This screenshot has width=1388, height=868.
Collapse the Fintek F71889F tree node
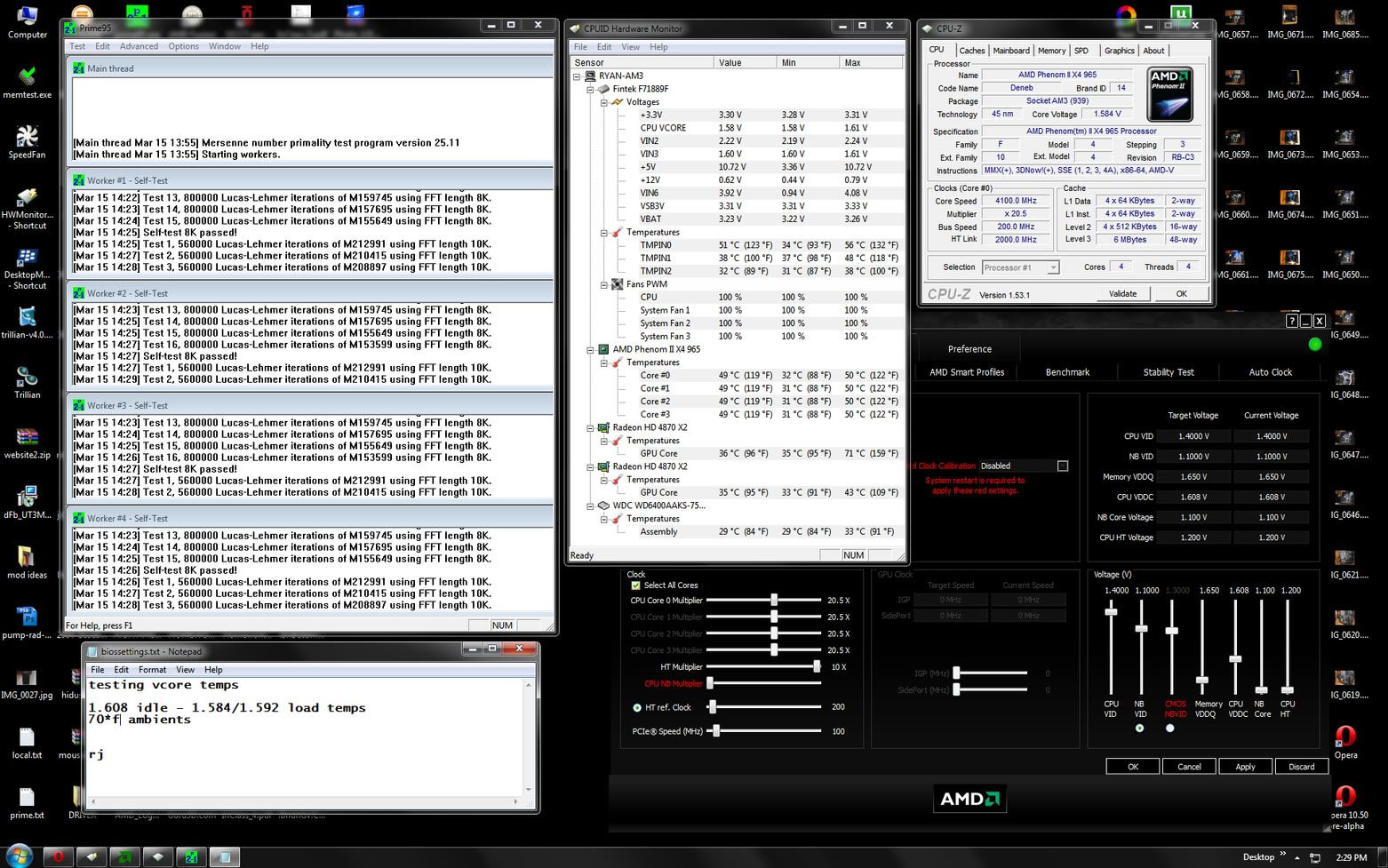pos(590,89)
